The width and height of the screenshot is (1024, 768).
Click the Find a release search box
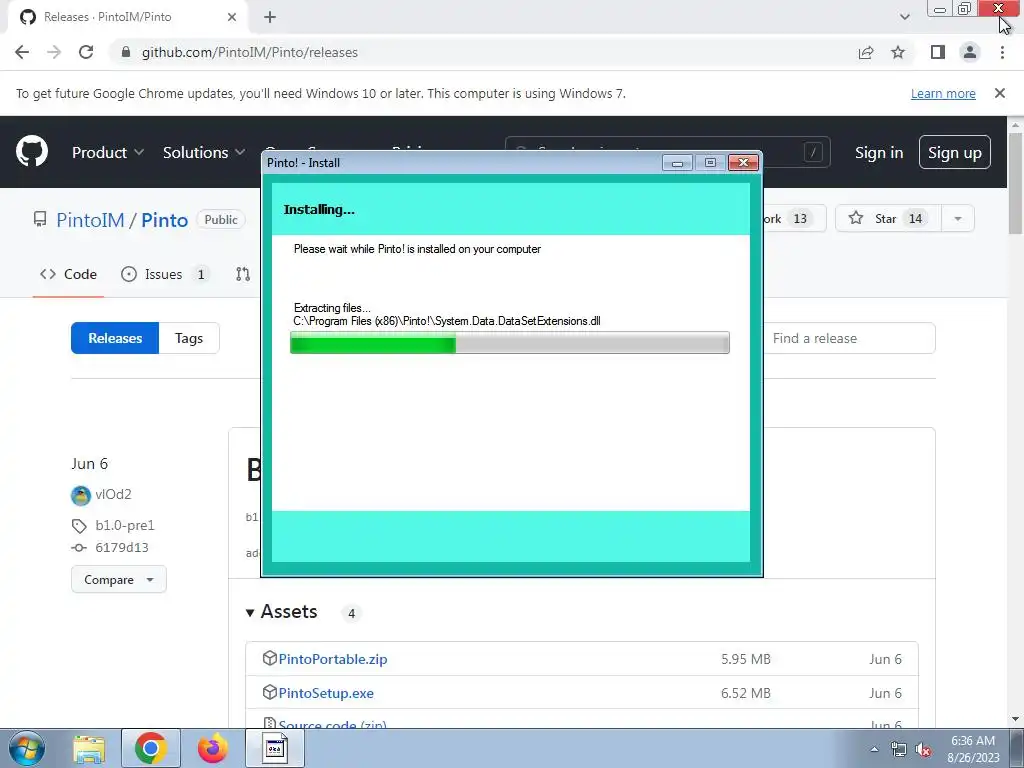coord(849,338)
